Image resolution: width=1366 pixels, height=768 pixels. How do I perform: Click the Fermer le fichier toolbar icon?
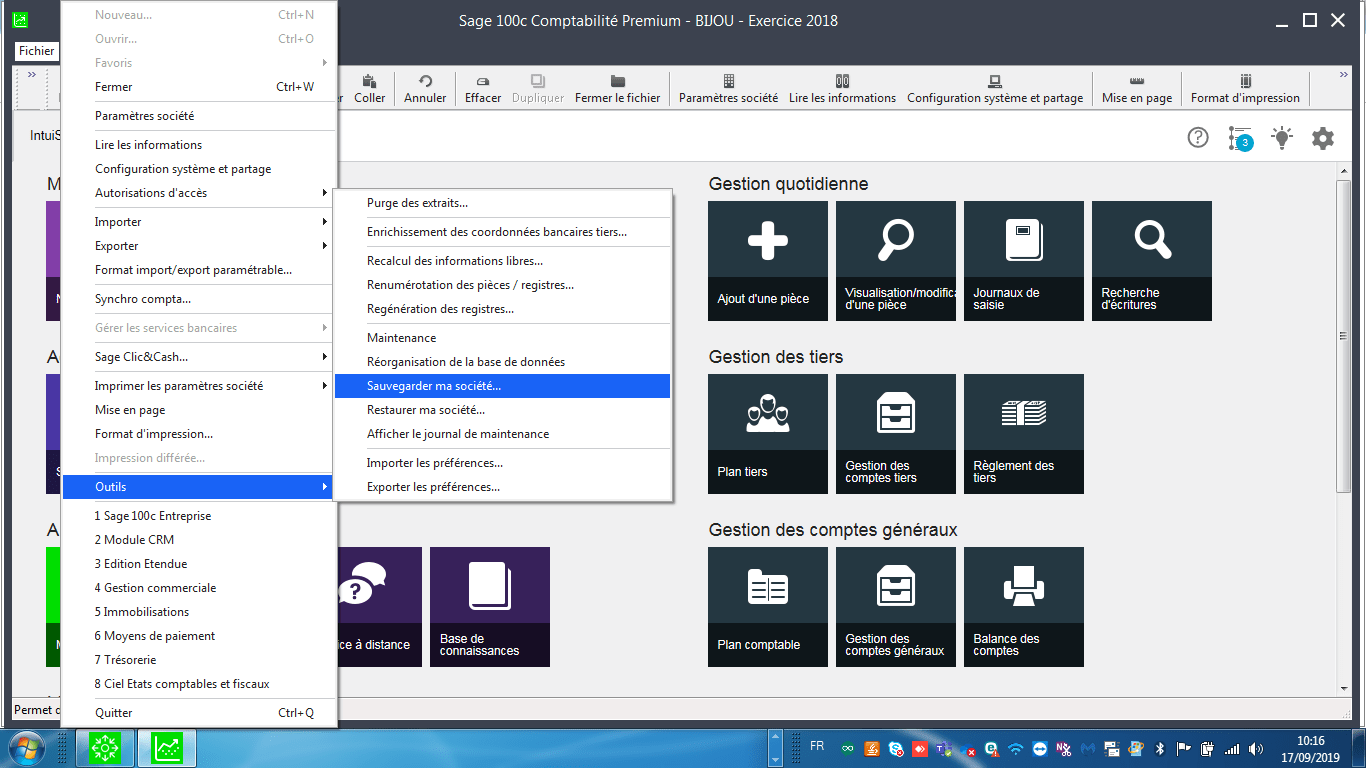(x=617, y=88)
